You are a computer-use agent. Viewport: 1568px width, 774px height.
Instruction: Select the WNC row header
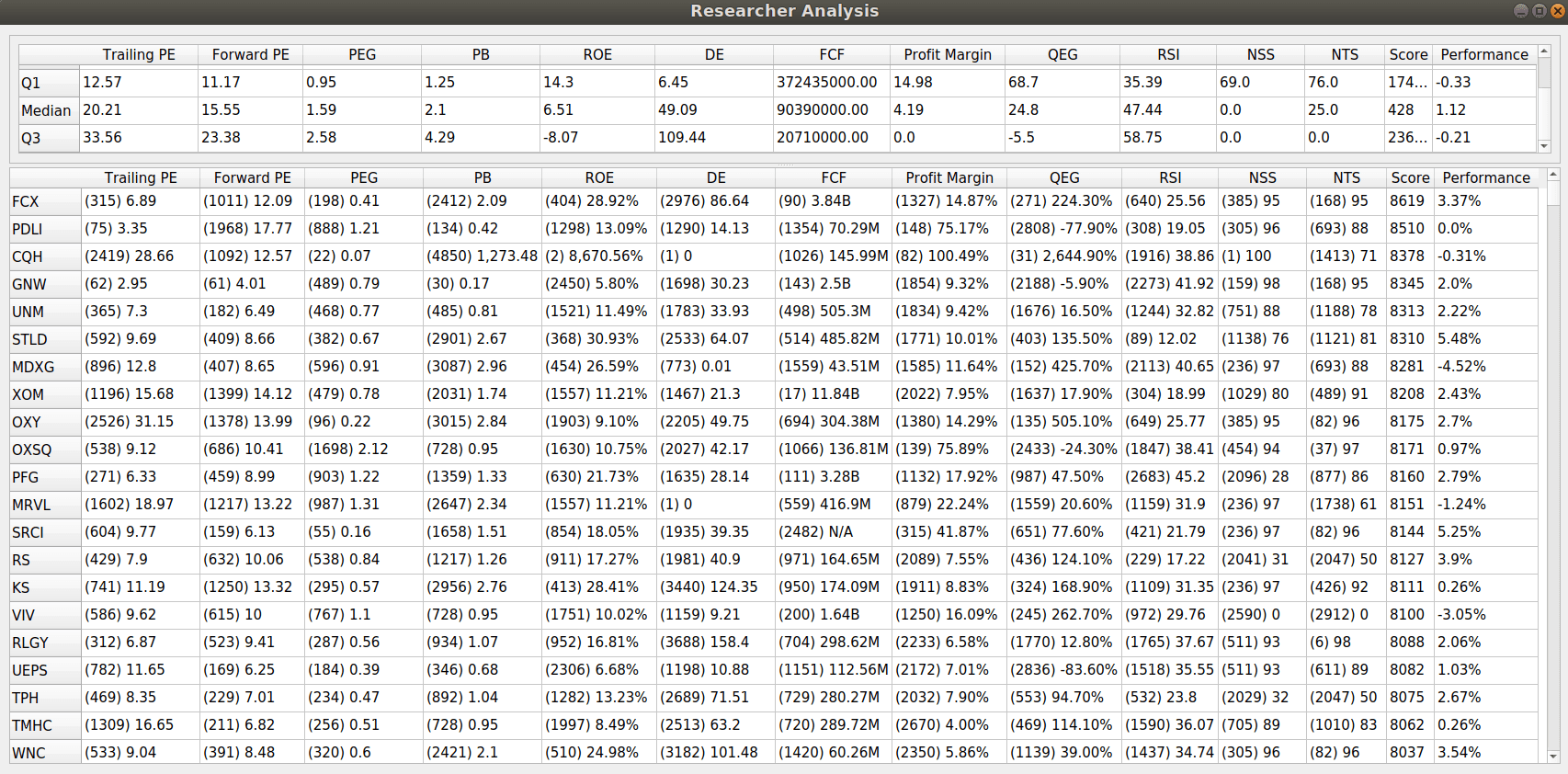[45, 753]
